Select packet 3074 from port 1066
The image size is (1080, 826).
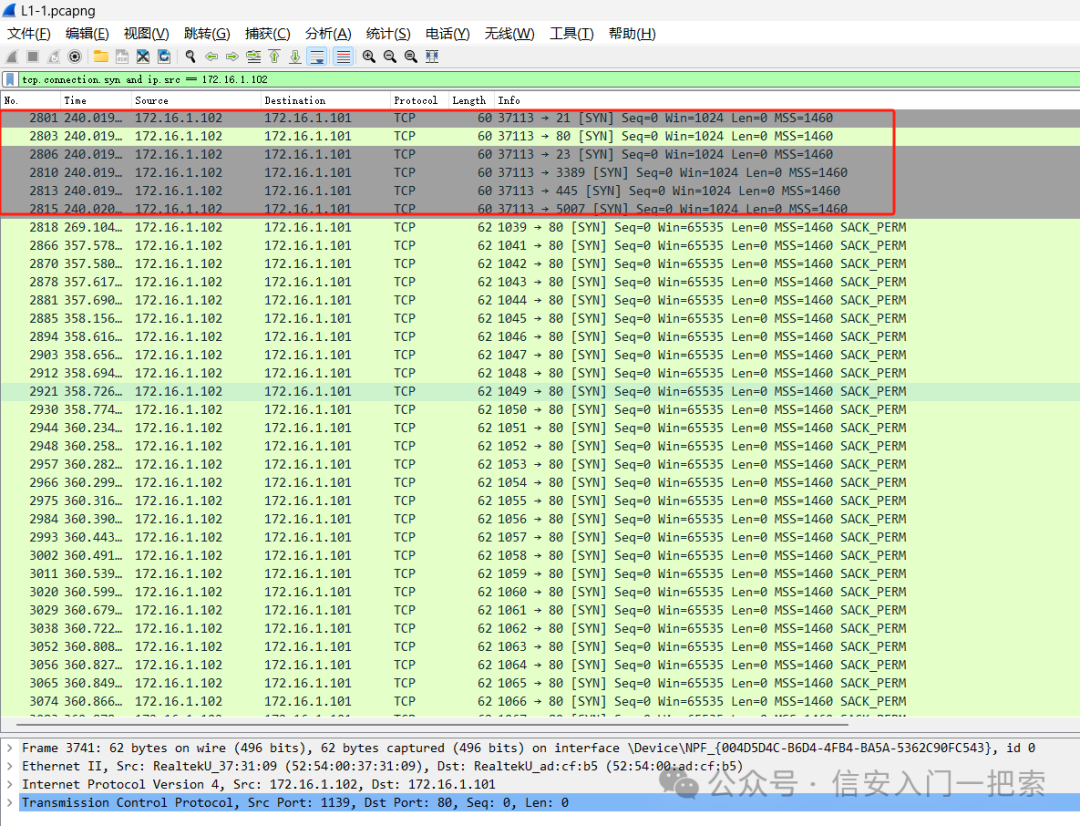[x=540, y=701]
